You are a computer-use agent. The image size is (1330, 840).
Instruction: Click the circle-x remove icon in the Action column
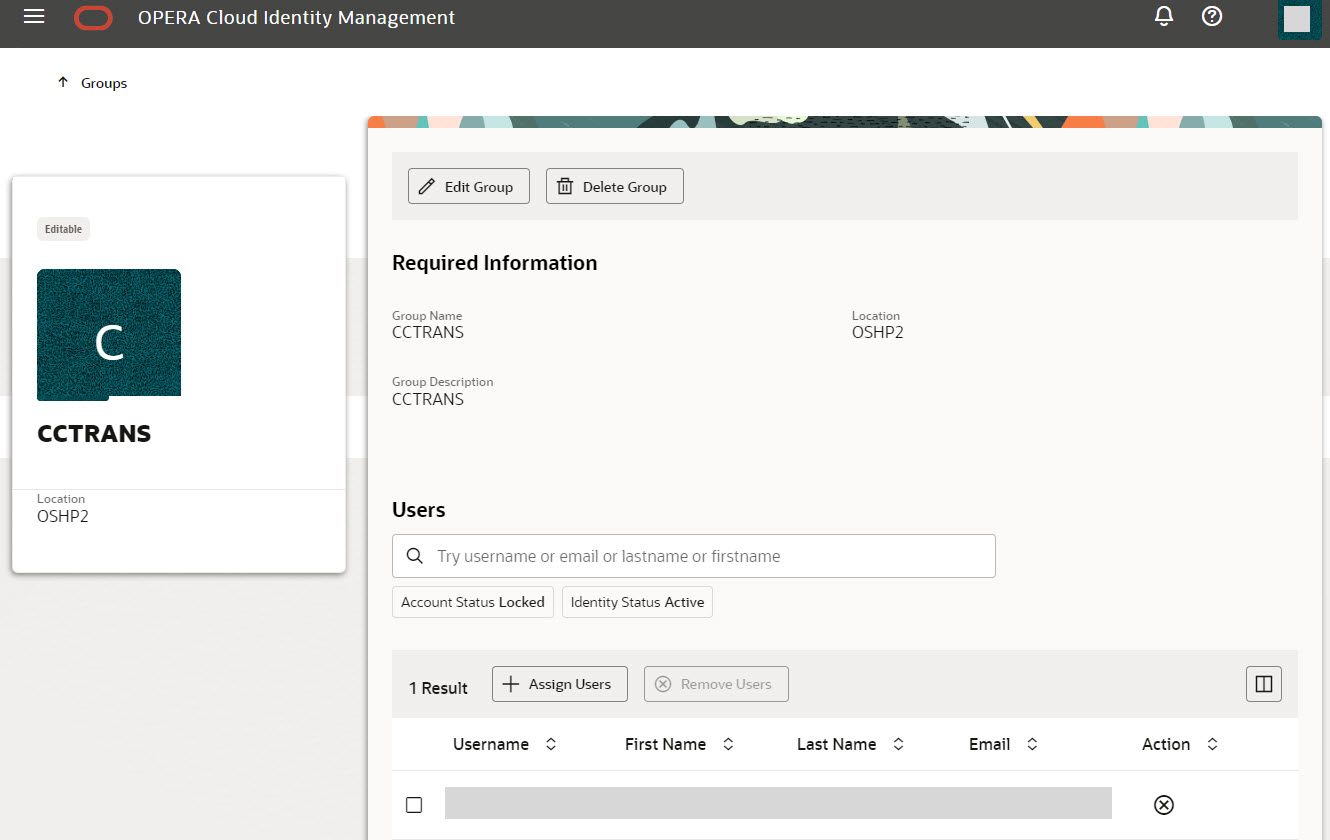[x=1163, y=805]
